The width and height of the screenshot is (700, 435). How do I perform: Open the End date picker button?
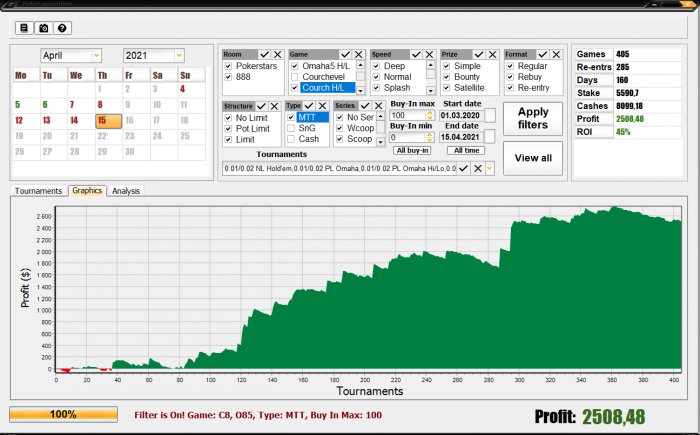[x=490, y=137]
